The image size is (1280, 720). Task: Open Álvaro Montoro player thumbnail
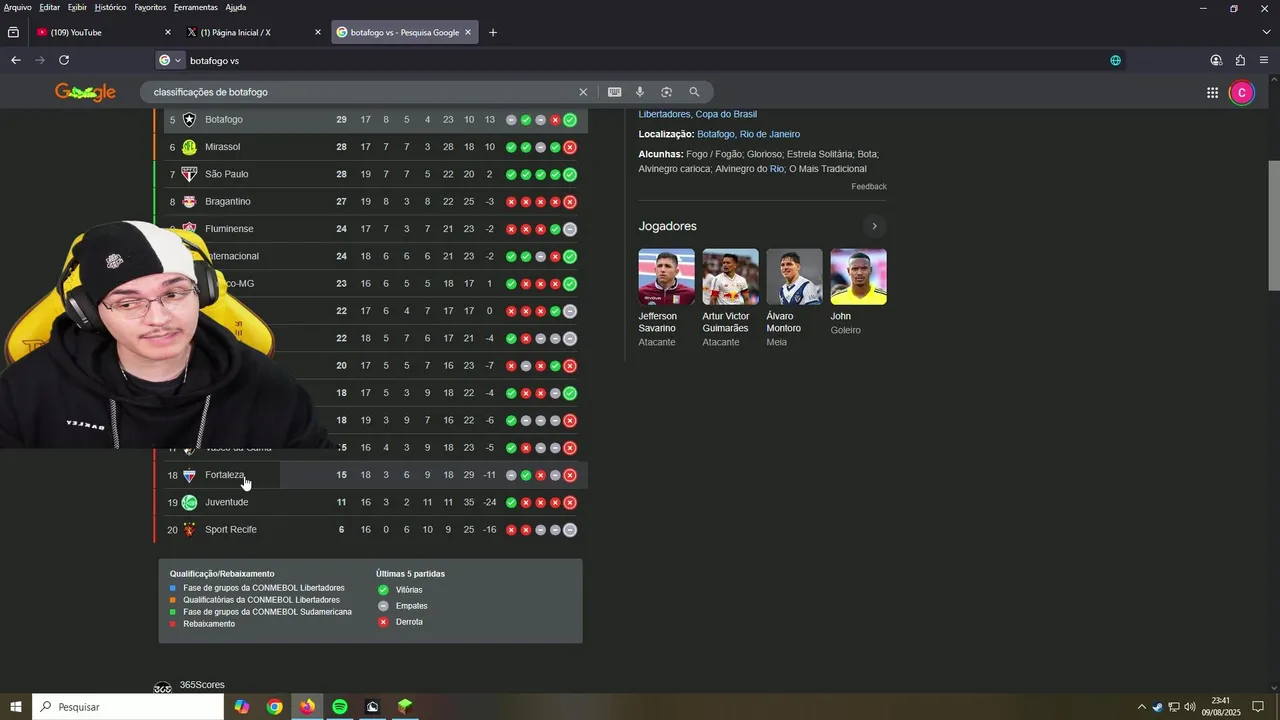click(x=794, y=277)
